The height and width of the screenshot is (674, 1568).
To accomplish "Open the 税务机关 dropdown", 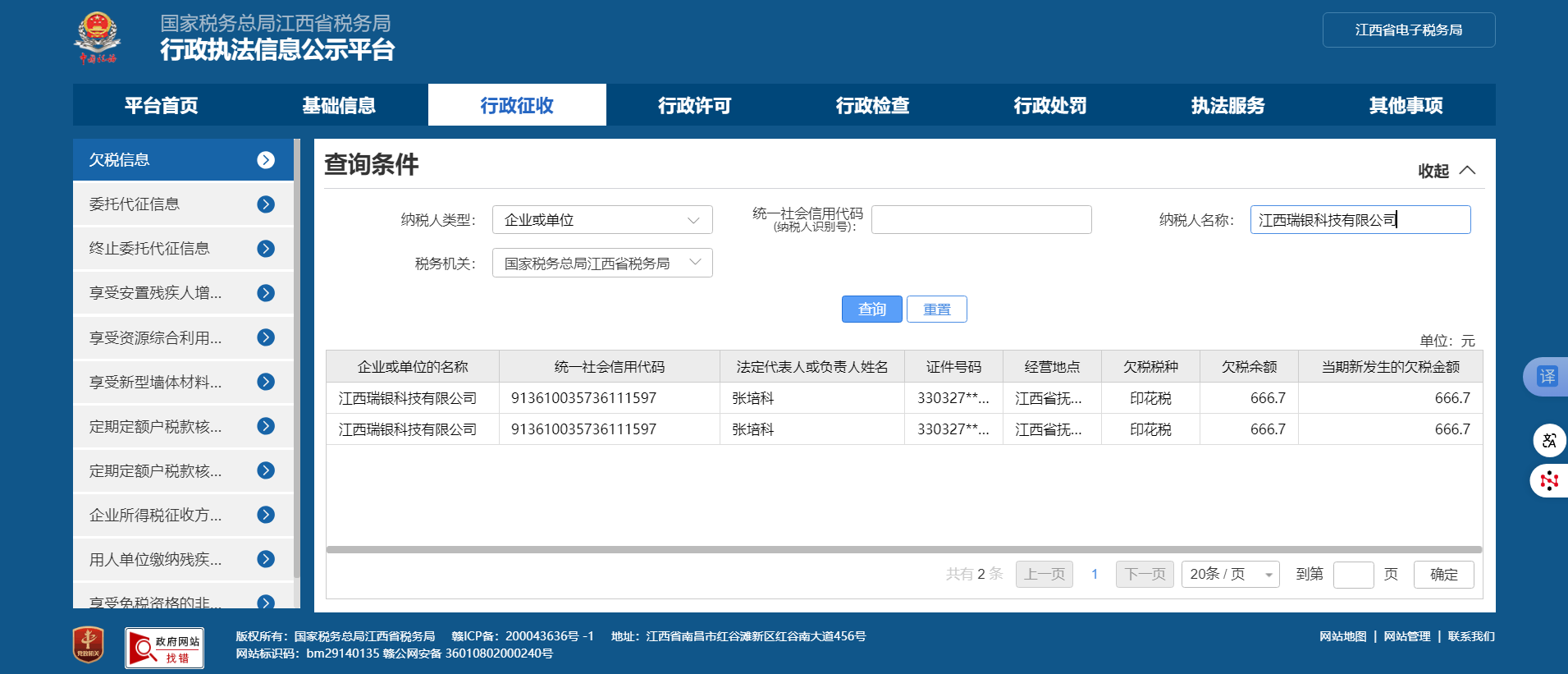I will (x=601, y=264).
